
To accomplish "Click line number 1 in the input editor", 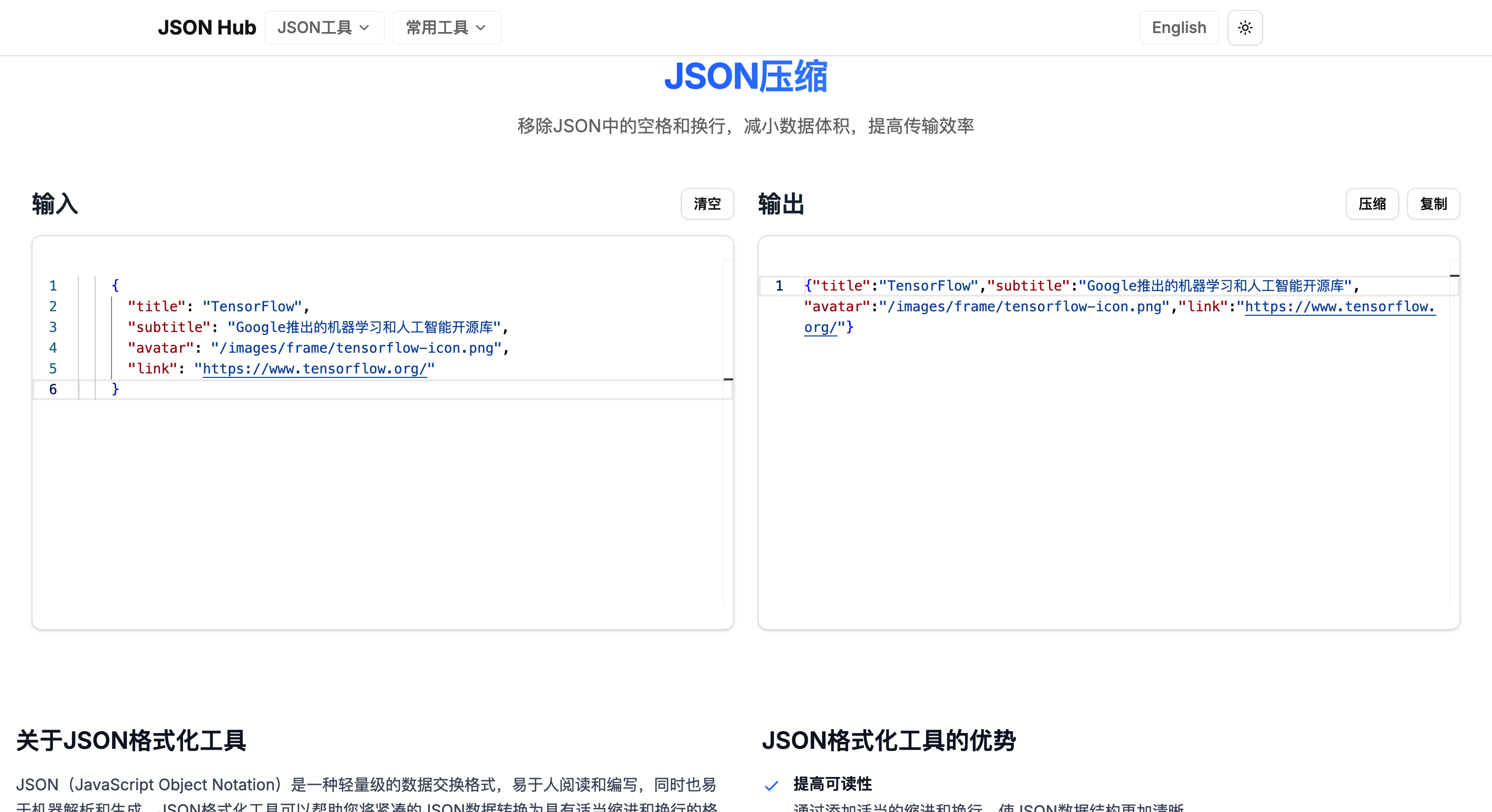I will [53, 286].
